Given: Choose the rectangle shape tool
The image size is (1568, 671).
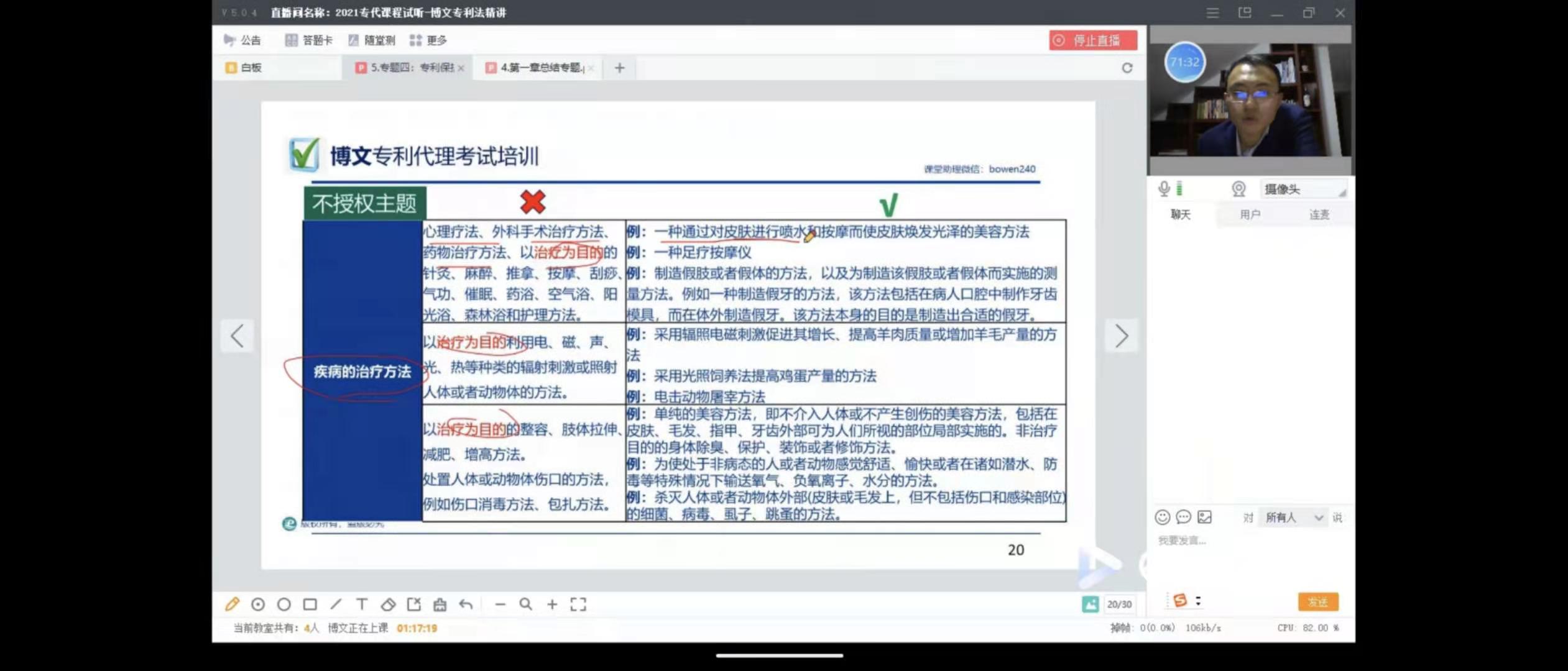Looking at the screenshot, I should (x=310, y=604).
